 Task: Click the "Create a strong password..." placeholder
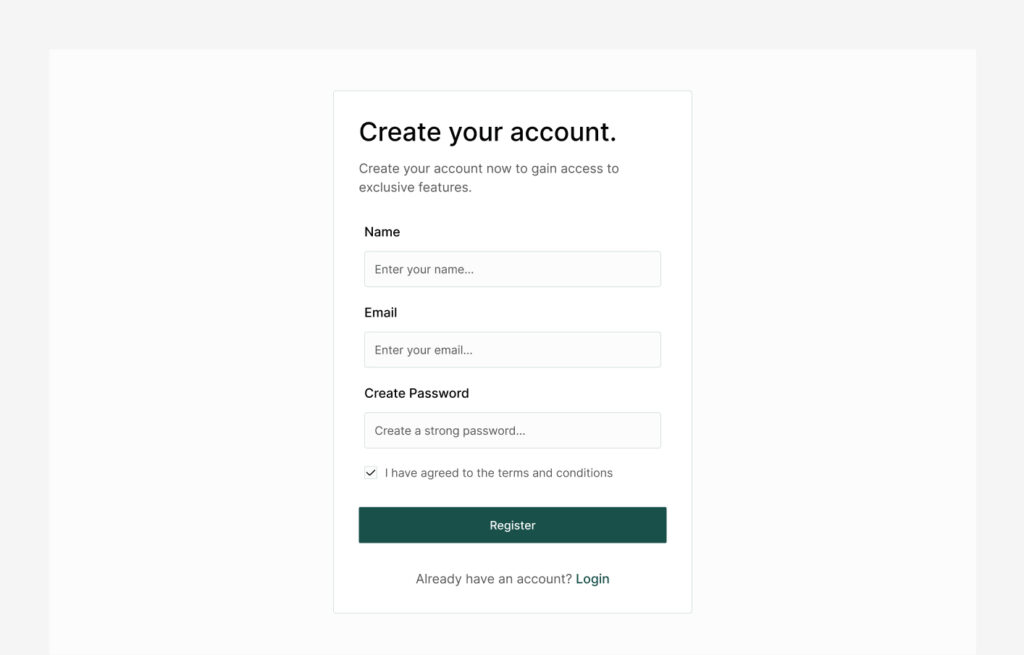coord(449,431)
